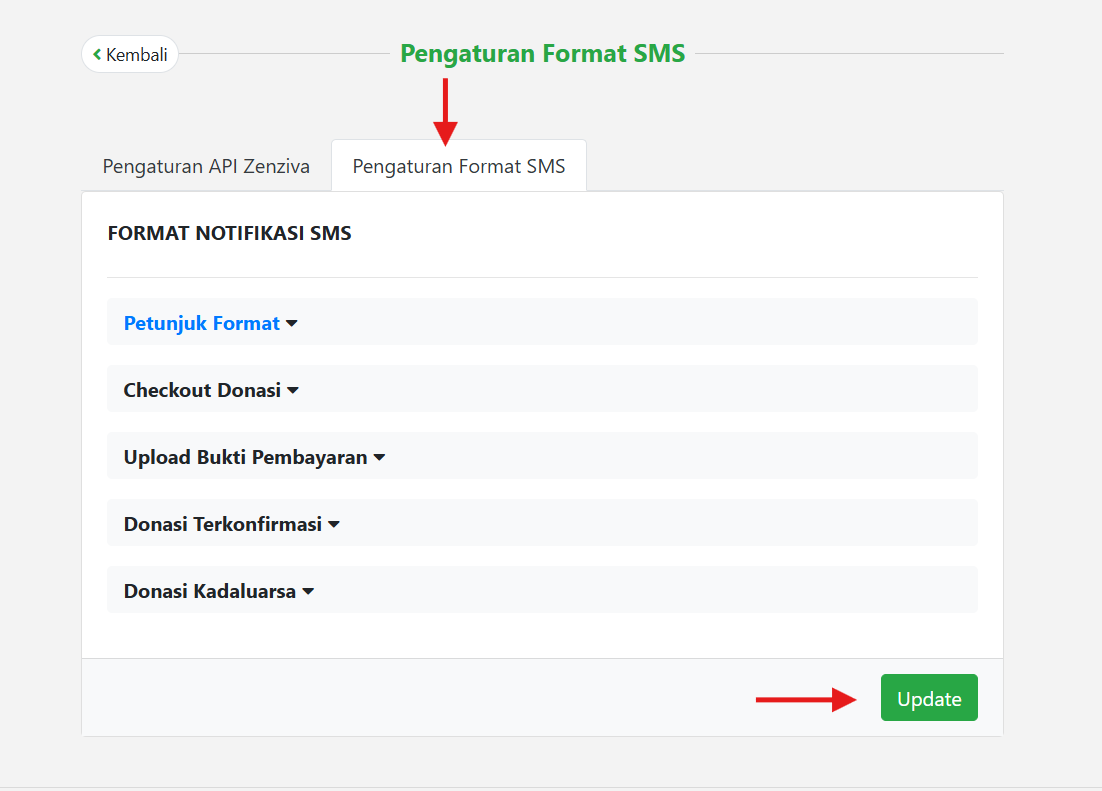Click the left chevron icon in Kembali

click(x=97, y=54)
